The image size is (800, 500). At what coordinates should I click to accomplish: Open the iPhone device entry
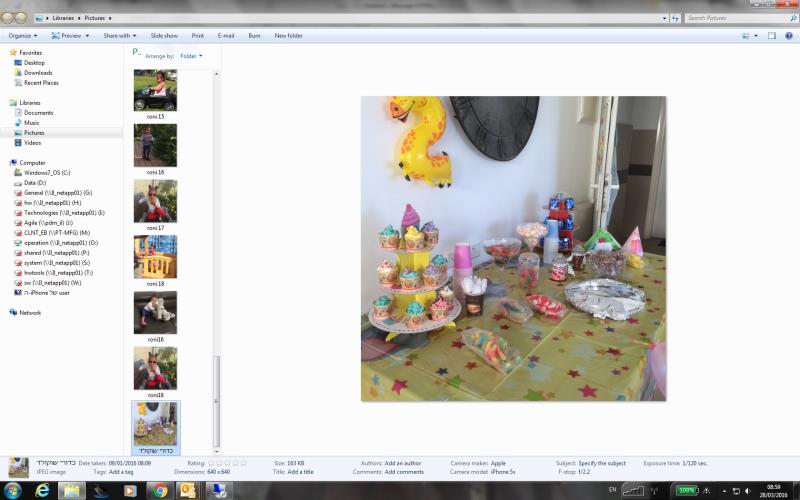point(46,293)
